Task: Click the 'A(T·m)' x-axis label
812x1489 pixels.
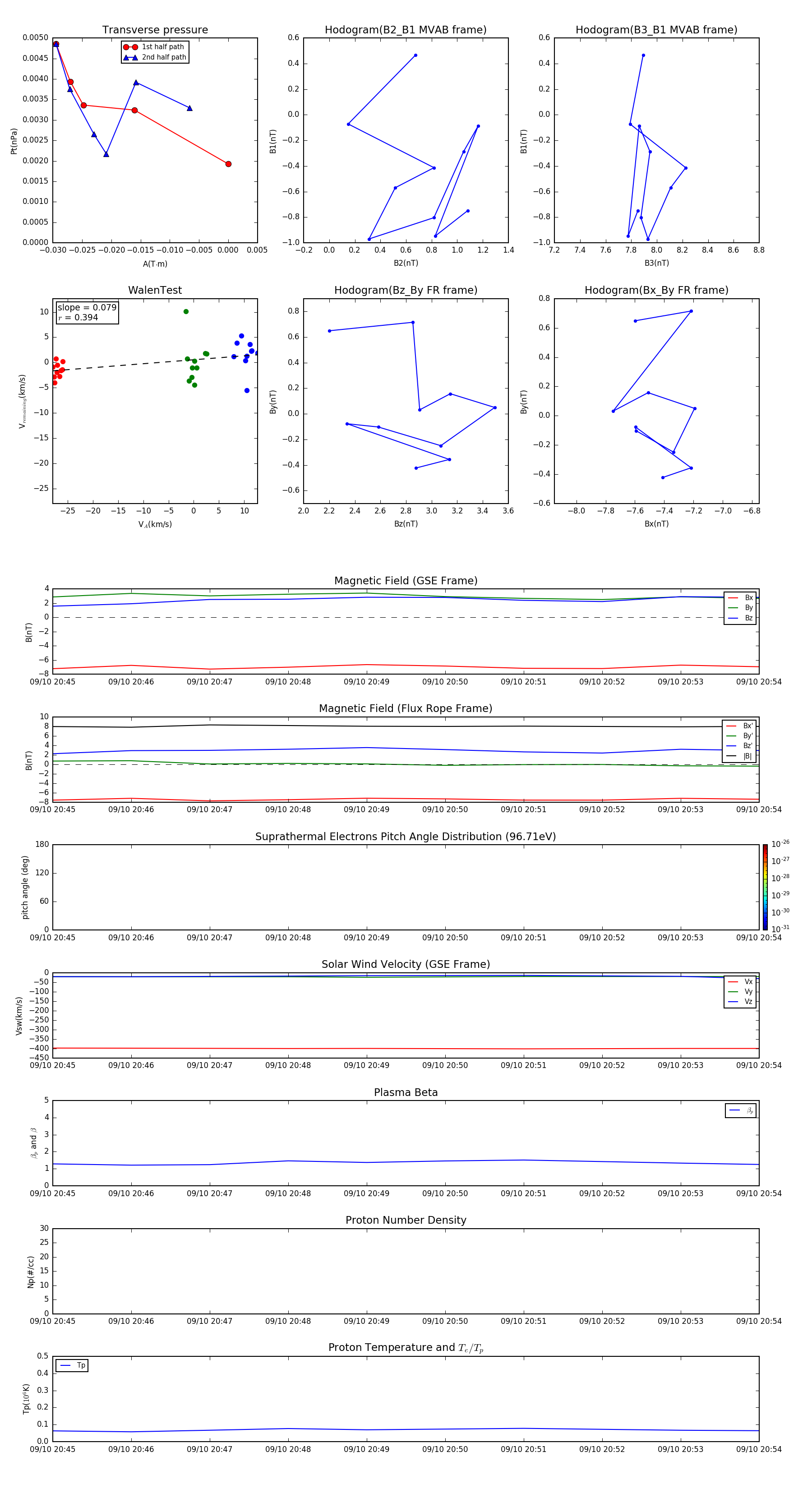Action: [x=155, y=264]
